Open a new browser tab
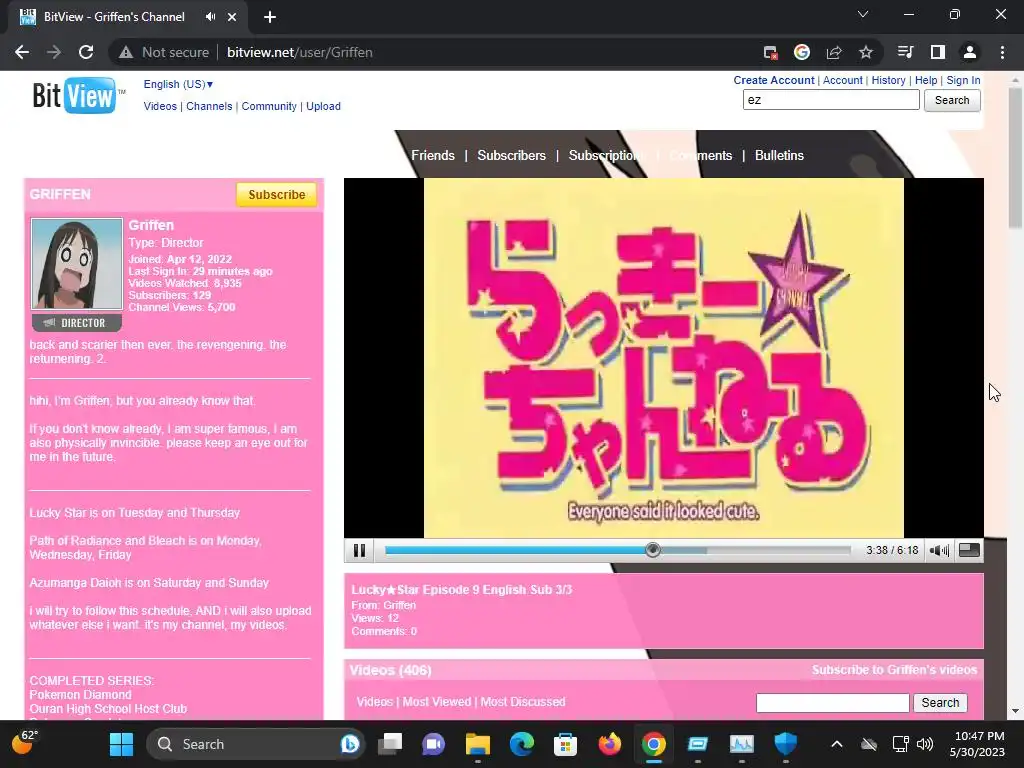The width and height of the screenshot is (1024, 768). click(x=270, y=17)
